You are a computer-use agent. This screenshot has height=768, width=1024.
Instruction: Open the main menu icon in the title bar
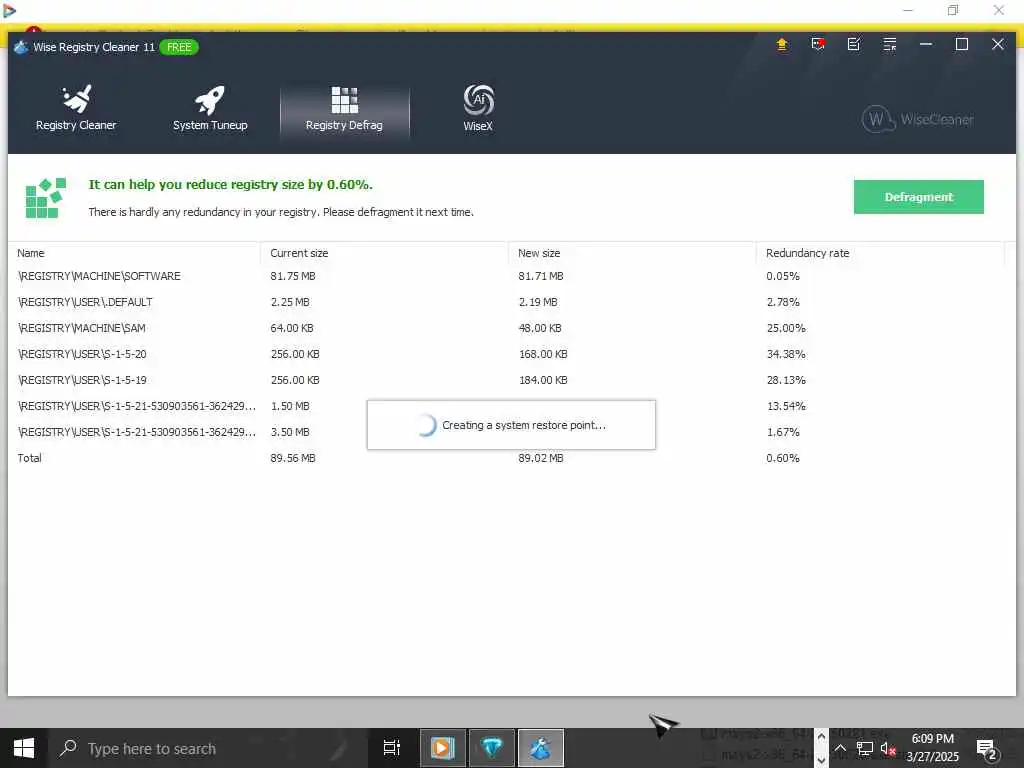(889, 44)
